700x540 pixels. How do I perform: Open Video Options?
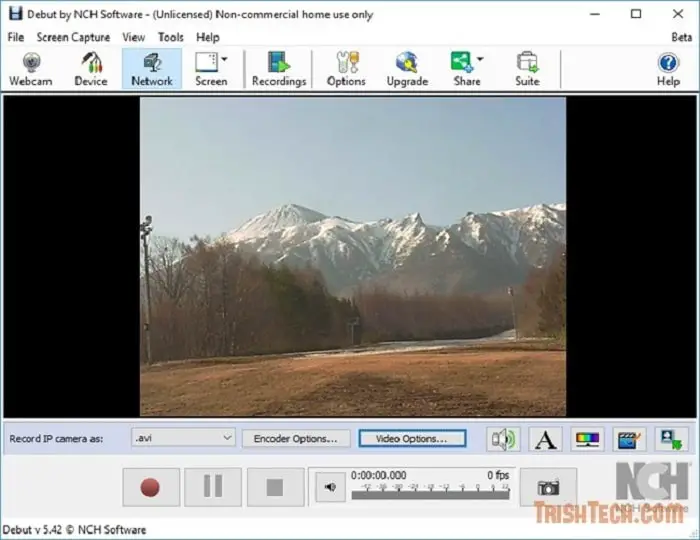coord(412,439)
